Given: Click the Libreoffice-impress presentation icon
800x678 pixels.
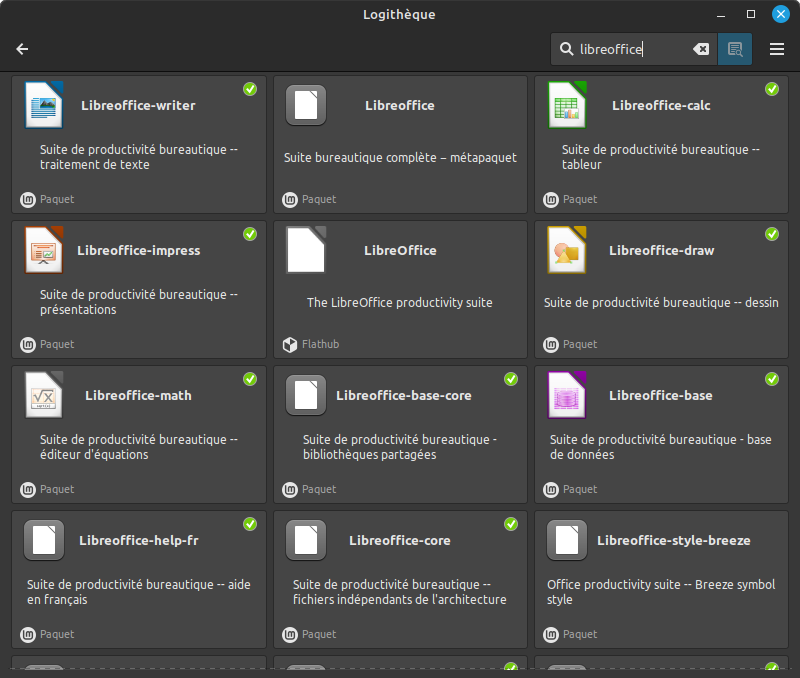Looking at the screenshot, I should tap(44, 250).
